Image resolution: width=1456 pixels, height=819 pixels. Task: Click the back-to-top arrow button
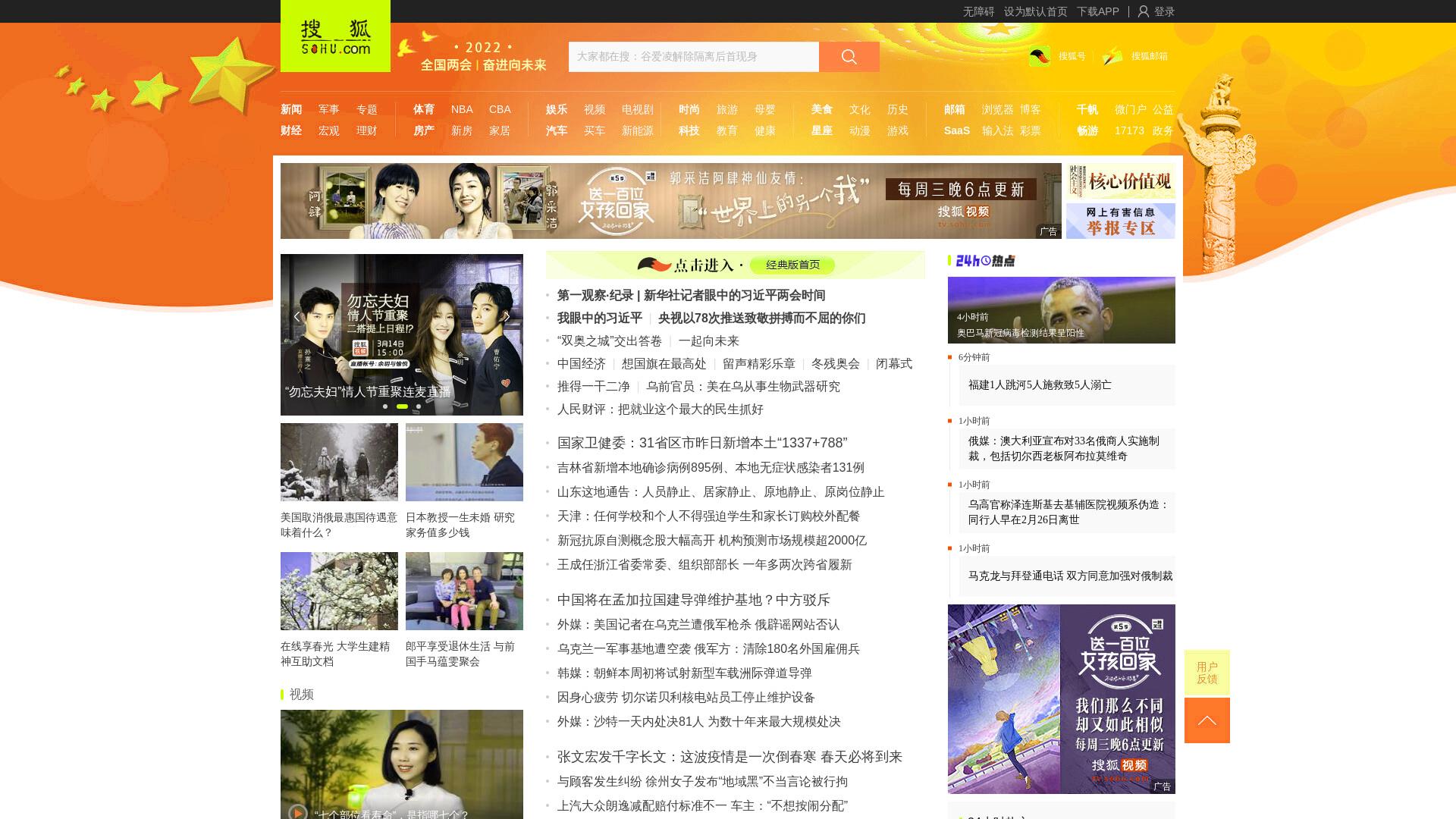[x=1207, y=720]
